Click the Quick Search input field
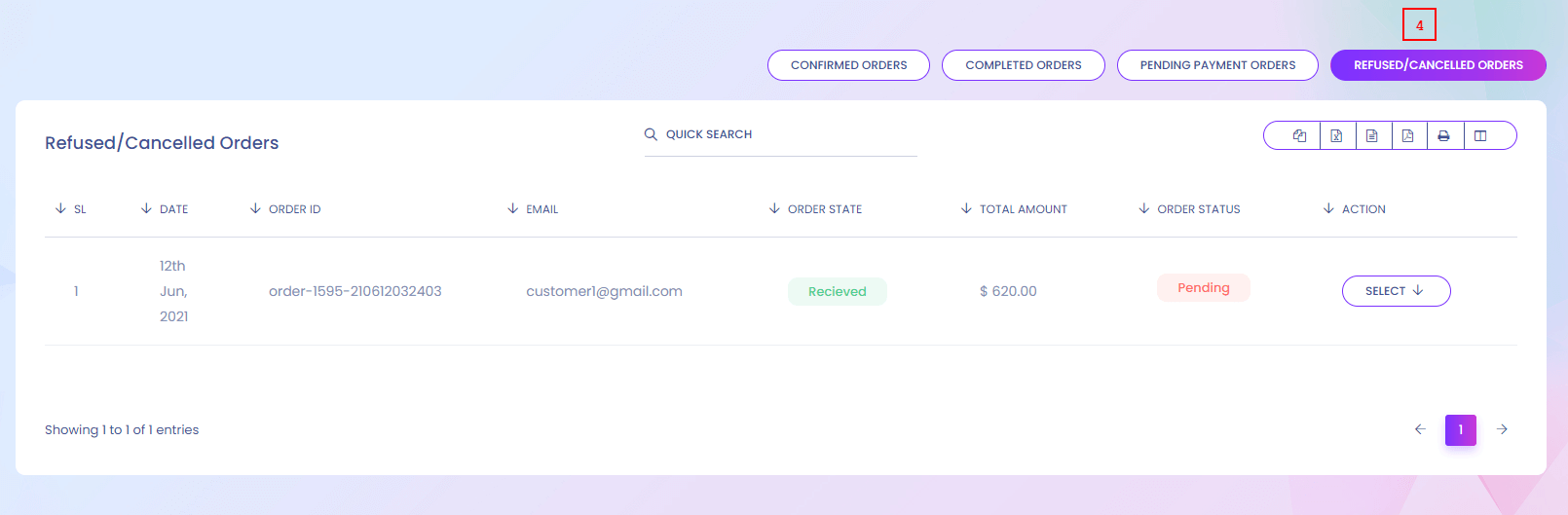Screen dimensions: 1568x515 pos(787,135)
